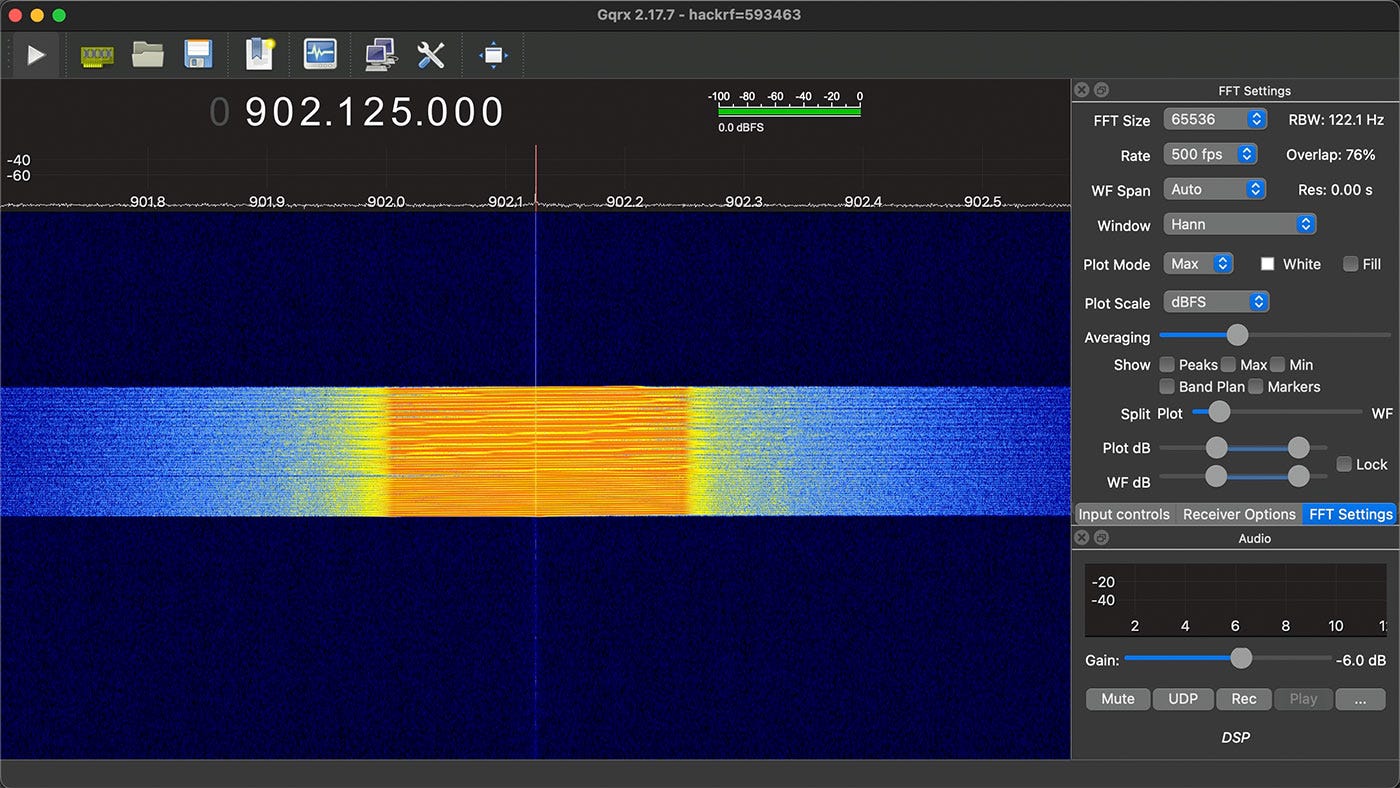Open the Window function dropdown showing Hann
The width and height of the screenshot is (1400, 788).
[x=1240, y=224]
